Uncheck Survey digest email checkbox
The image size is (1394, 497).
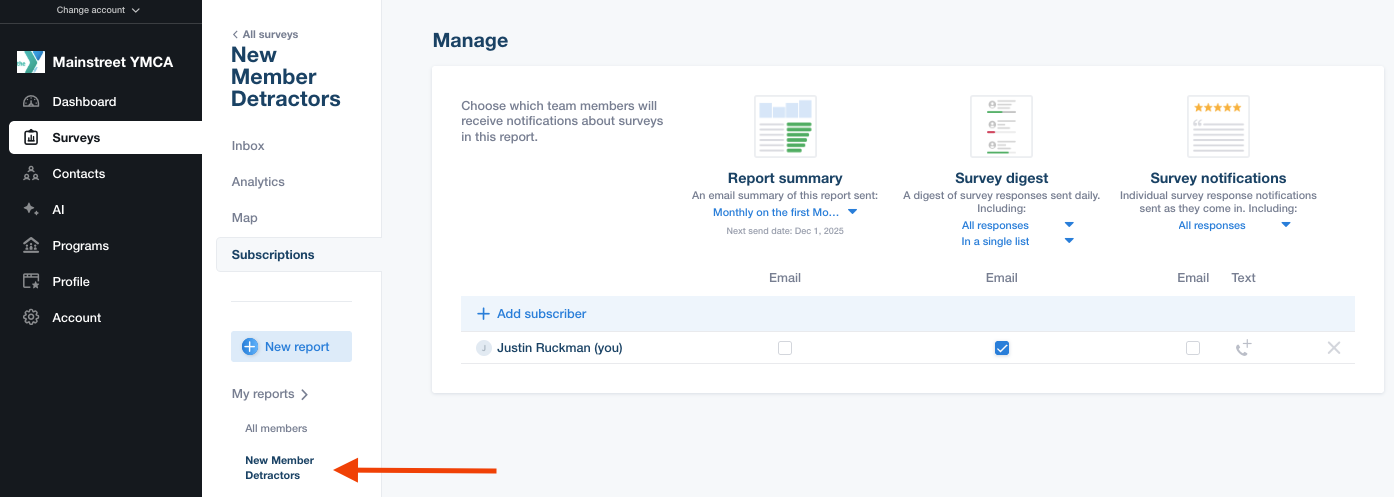pos(1002,348)
